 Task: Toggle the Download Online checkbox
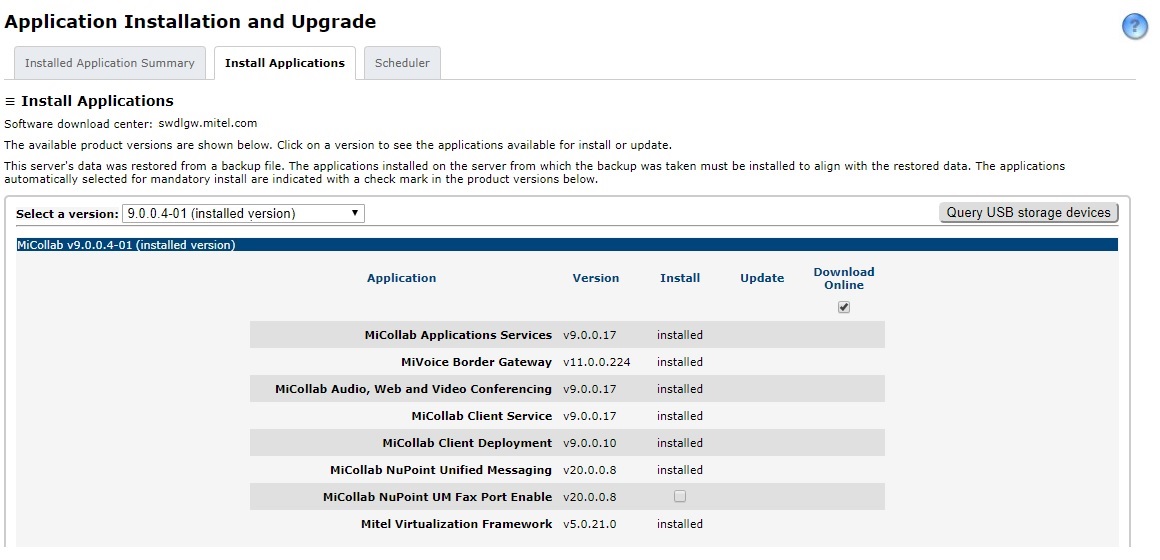coord(844,307)
